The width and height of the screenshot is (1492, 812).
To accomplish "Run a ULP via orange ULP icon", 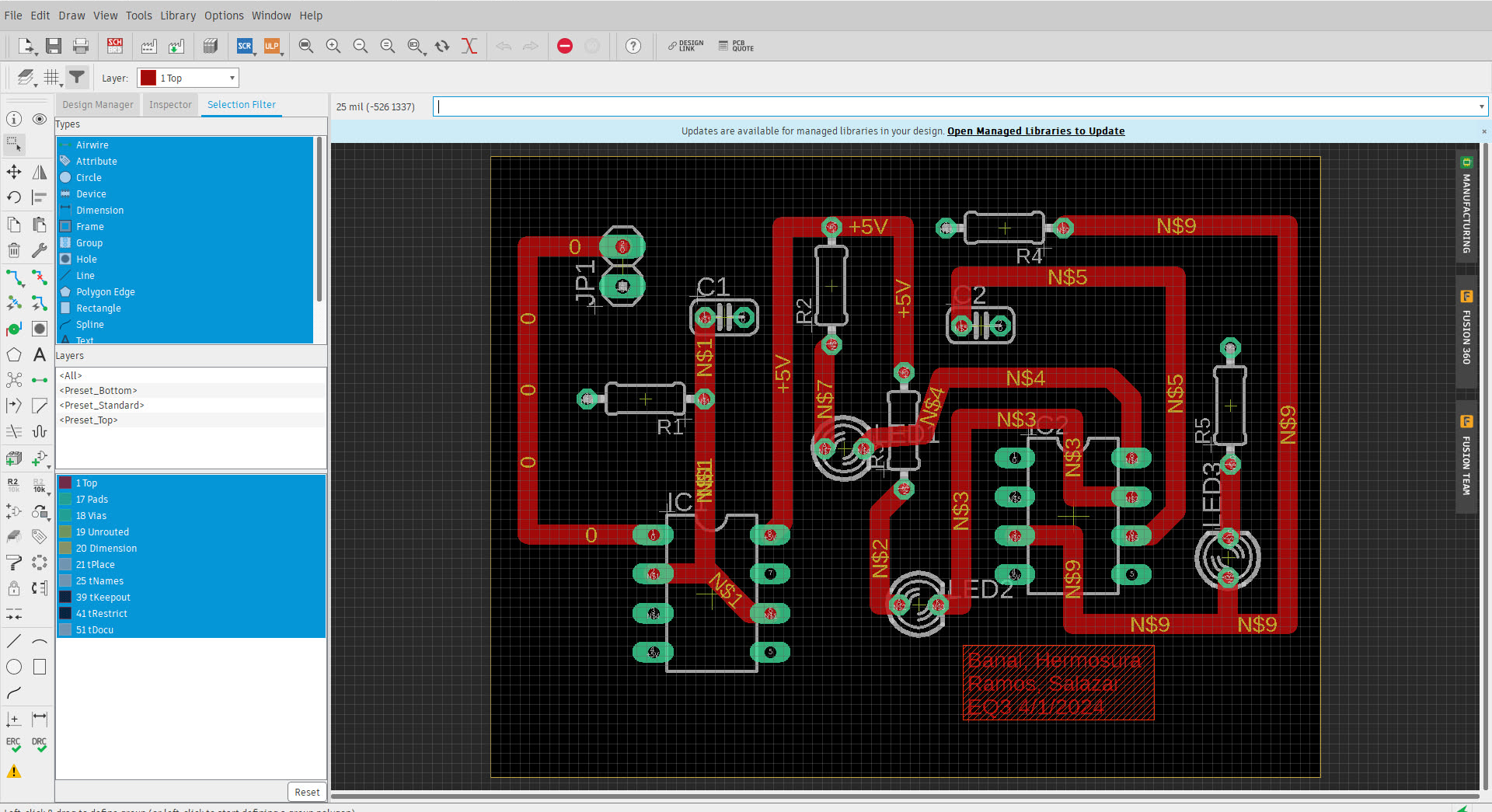I will tap(272, 46).
